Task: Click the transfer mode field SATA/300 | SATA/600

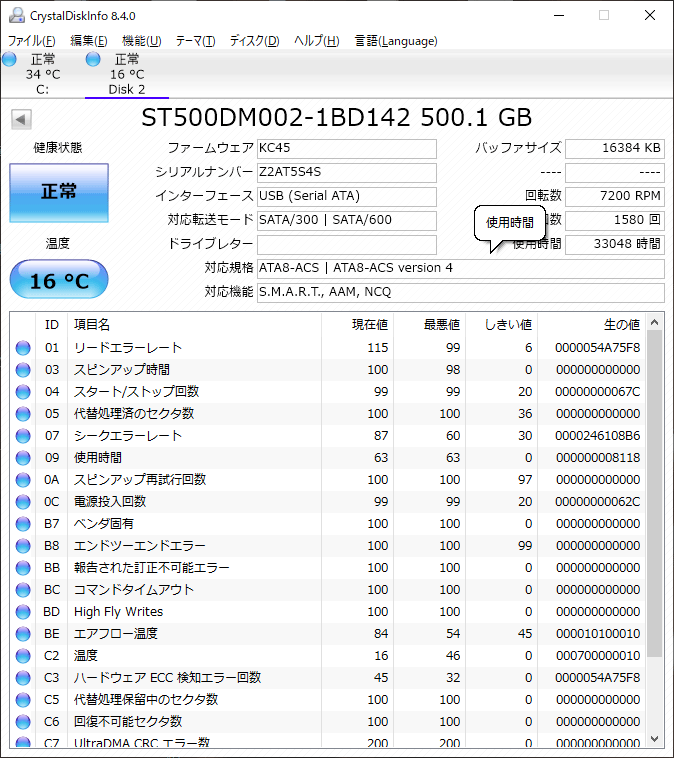Action: click(x=347, y=220)
